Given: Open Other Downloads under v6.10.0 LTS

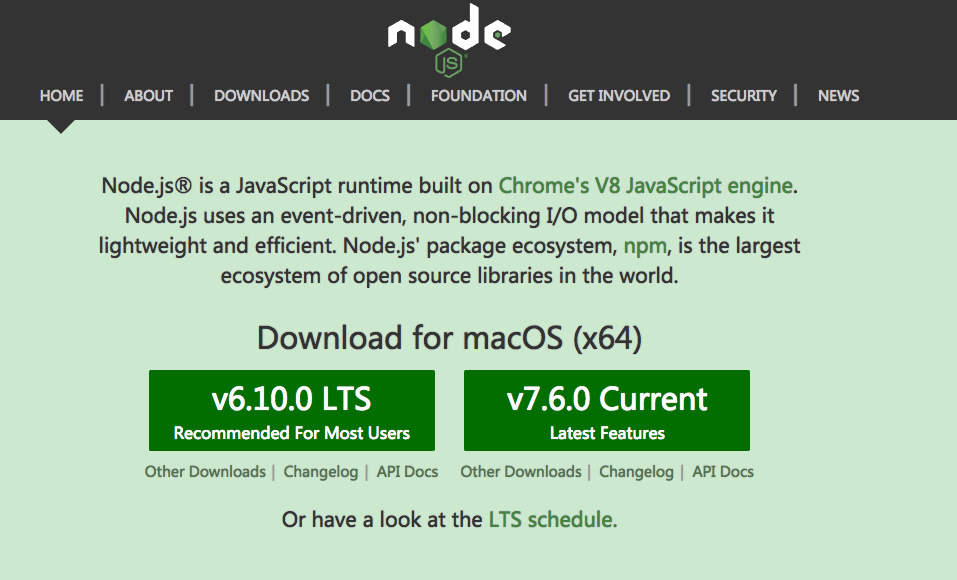Looking at the screenshot, I should click(205, 472).
